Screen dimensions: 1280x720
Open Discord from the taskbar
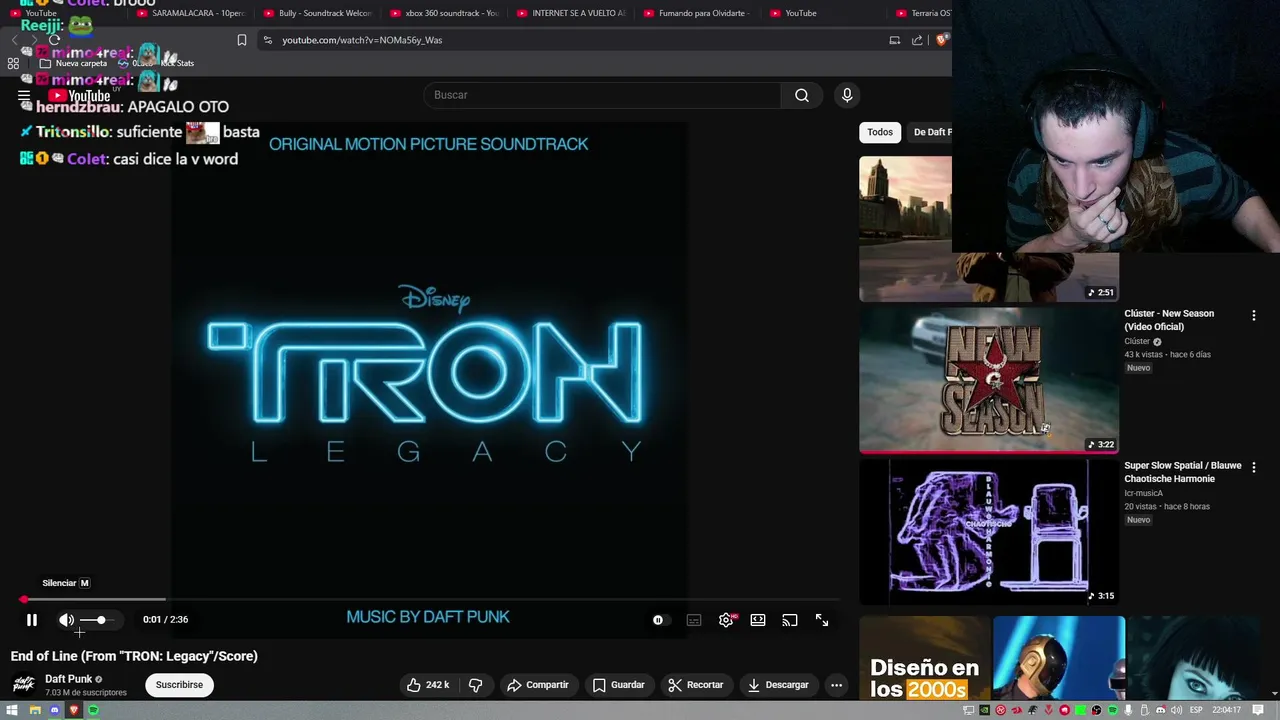click(x=54, y=710)
